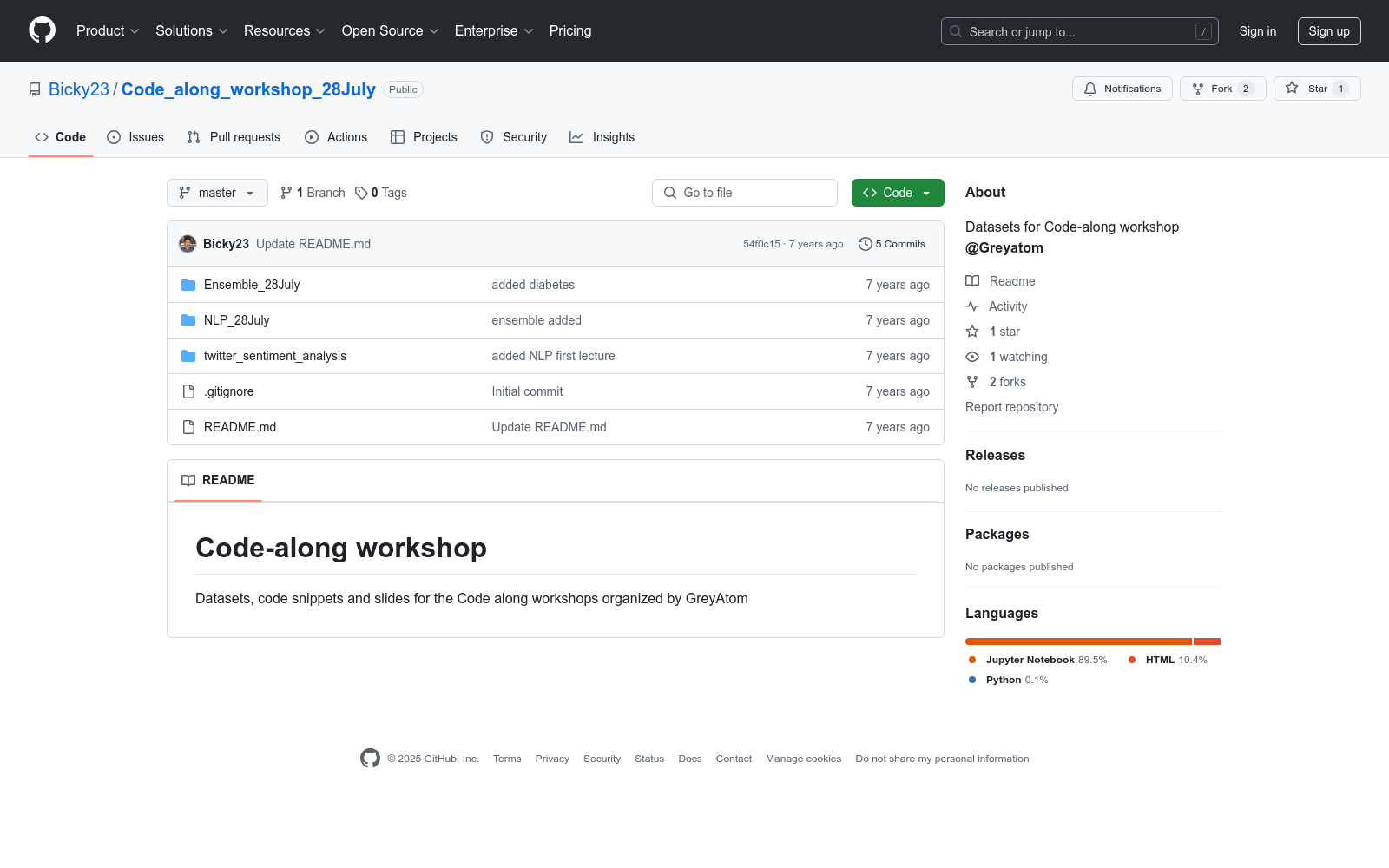Focus the Search or jump to field

pos(1080,31)
